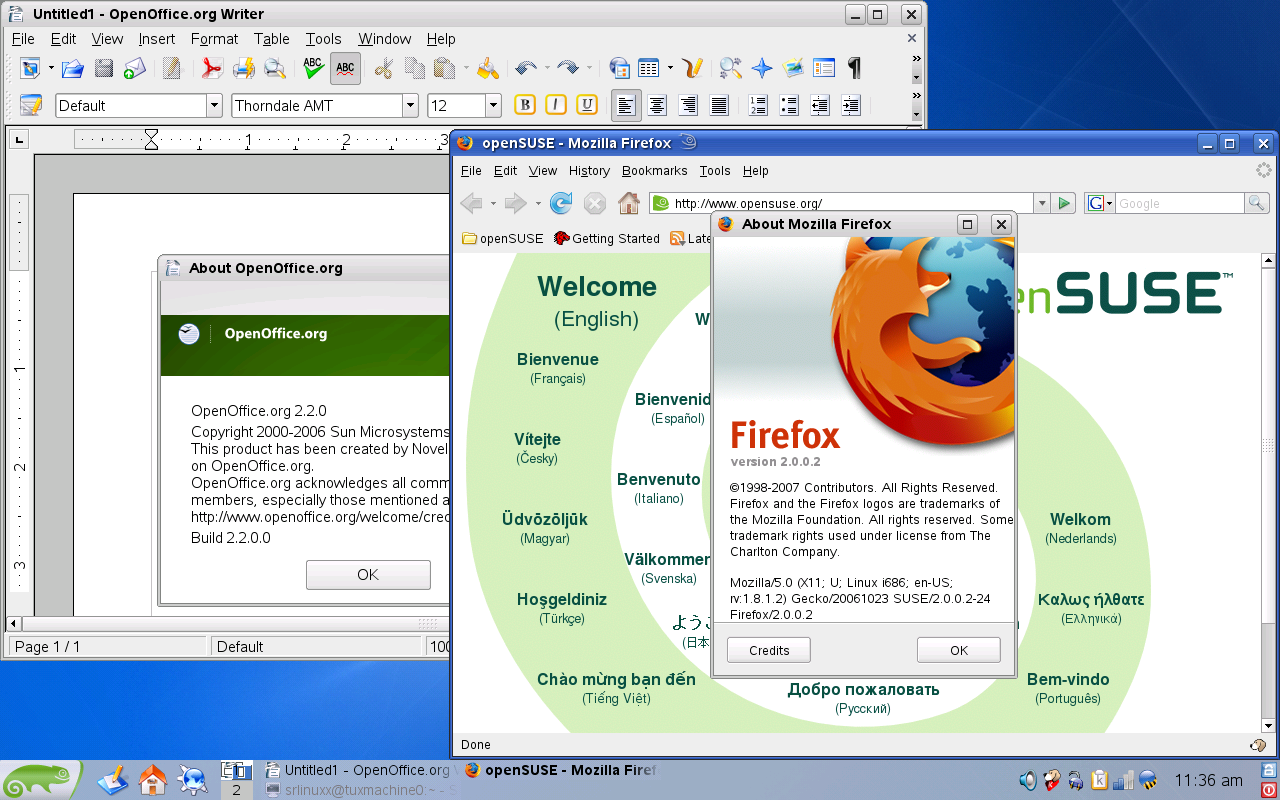Expand the Thorndale AMT font dropdown
1280x800 pixels.
tap(410, 105)
